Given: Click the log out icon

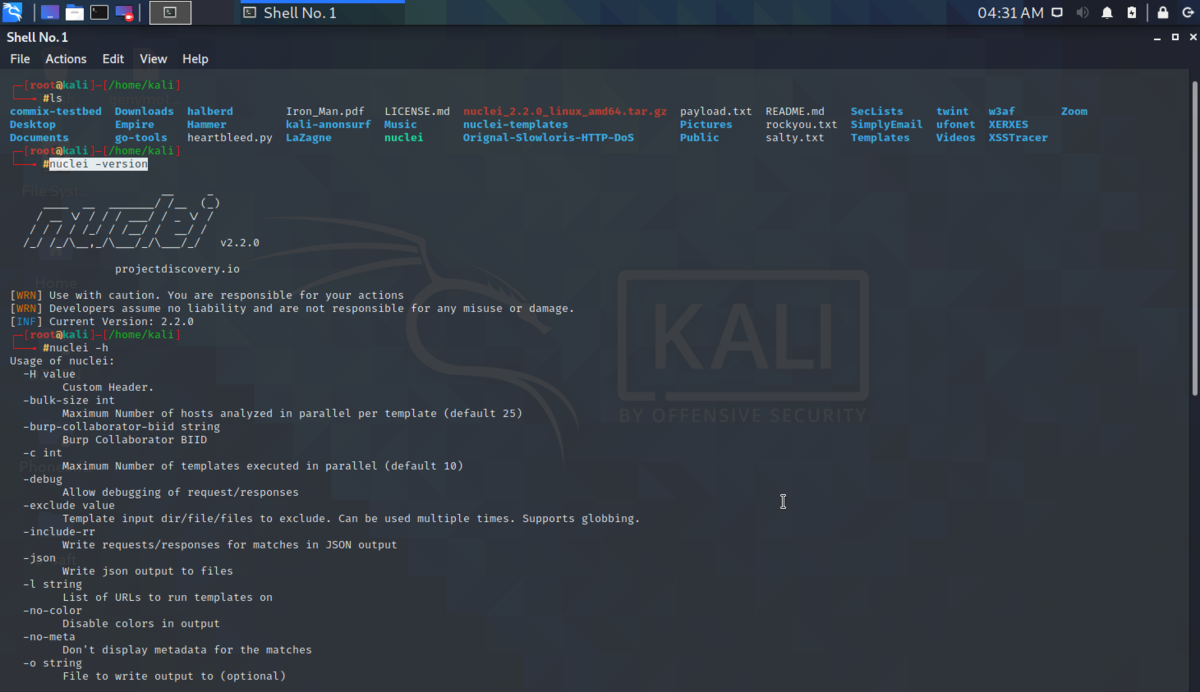Looking at the screenshot, I should coord(1187,13).
